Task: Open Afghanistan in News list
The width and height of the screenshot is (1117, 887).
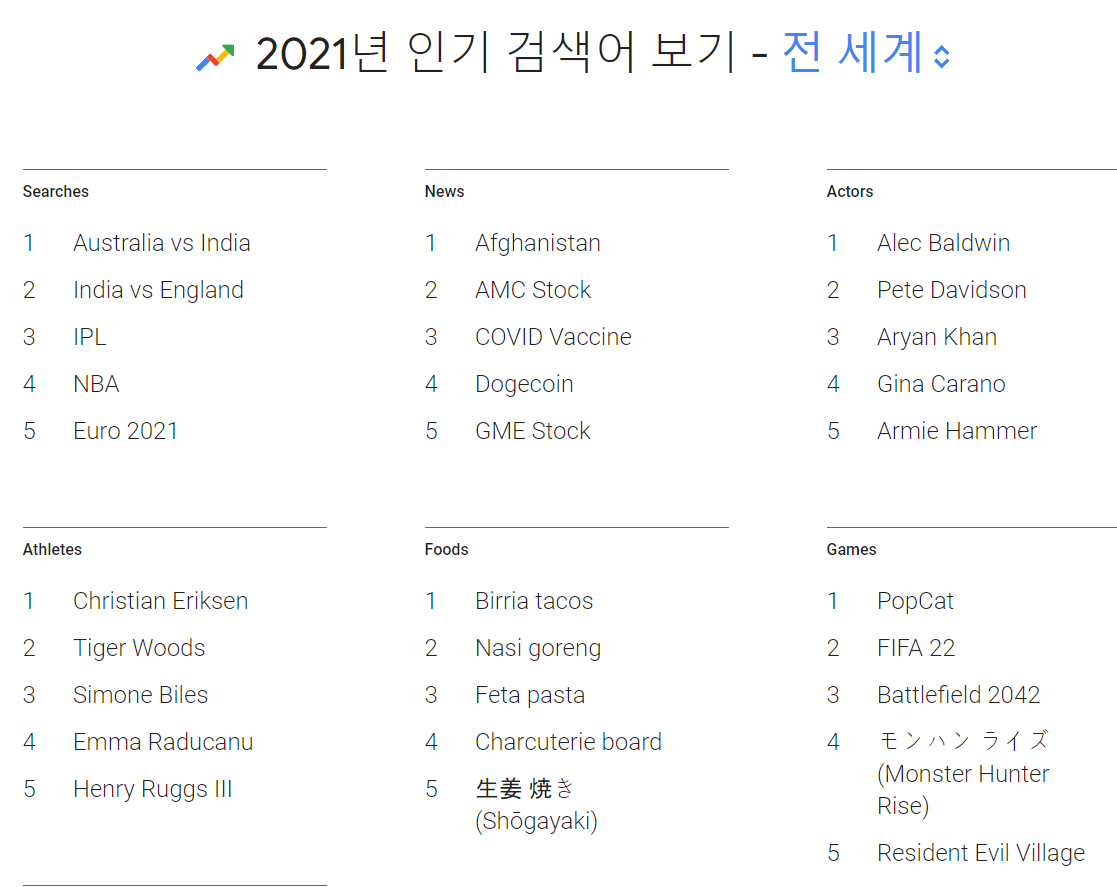Action: coord(538,243)
